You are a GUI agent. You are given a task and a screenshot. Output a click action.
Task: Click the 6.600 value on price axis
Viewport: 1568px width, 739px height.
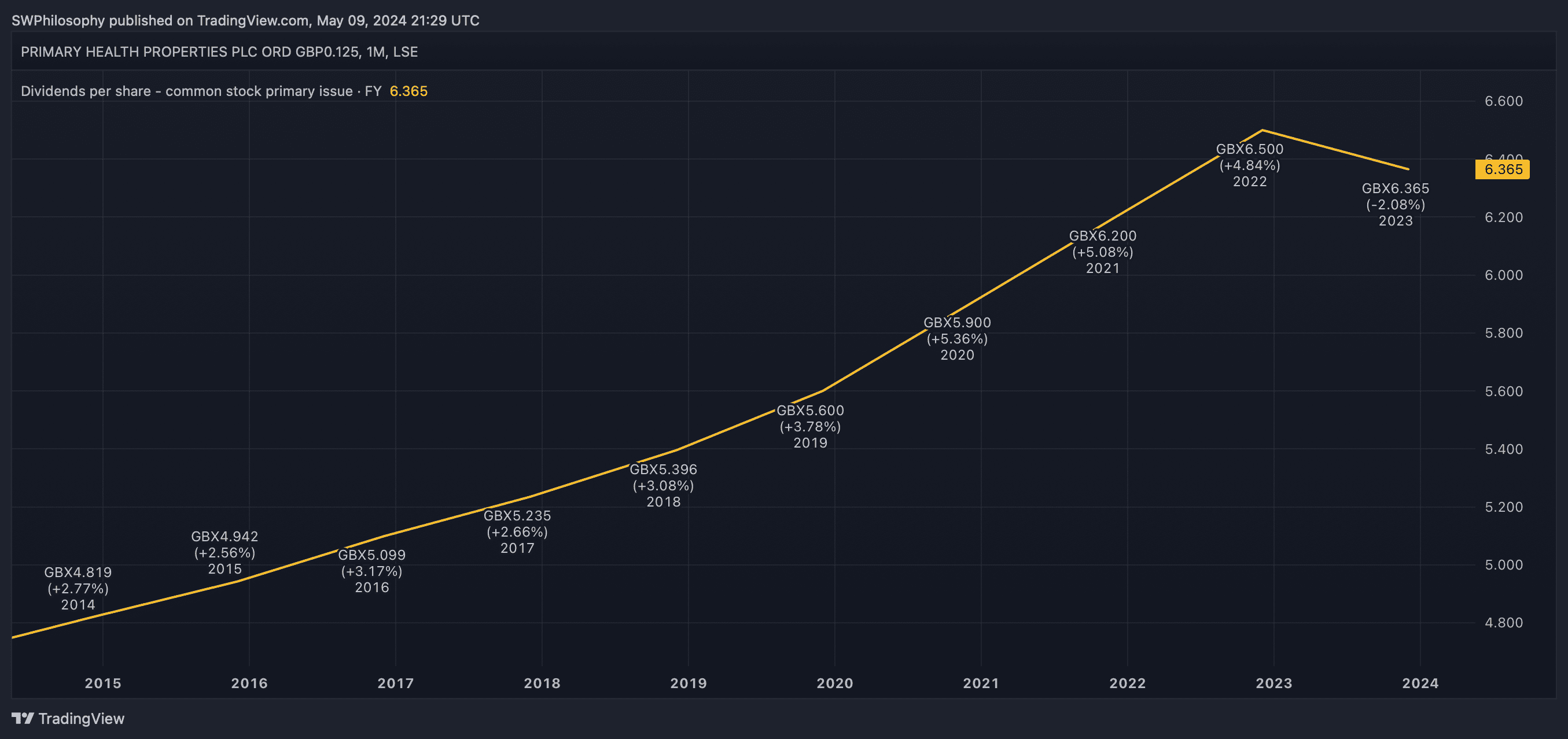(x=1503, y=101)
